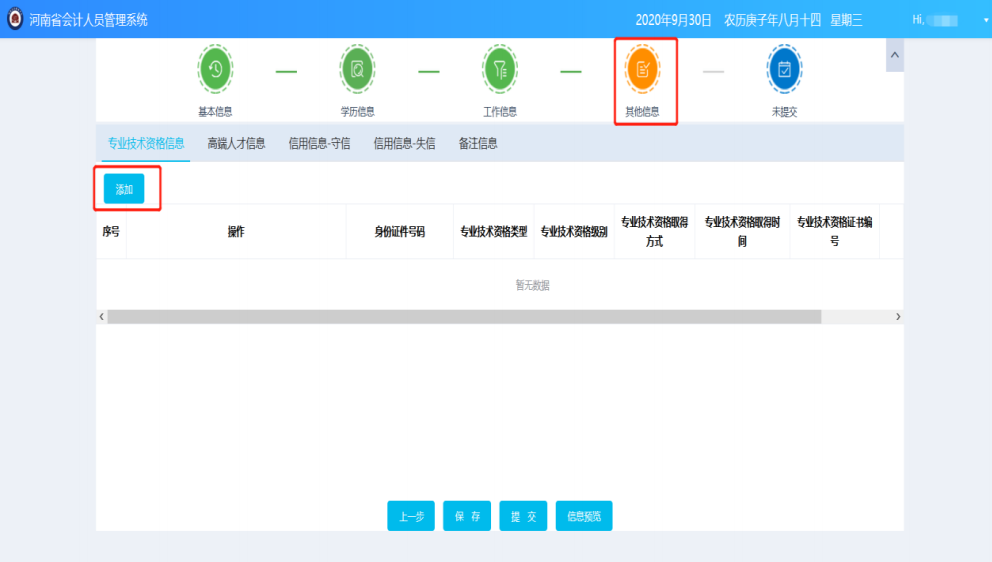This screenshot has height=562, width=992.
Task: Click the table's horizontal scrollbar right arrow
Action: tap(898, 316)
